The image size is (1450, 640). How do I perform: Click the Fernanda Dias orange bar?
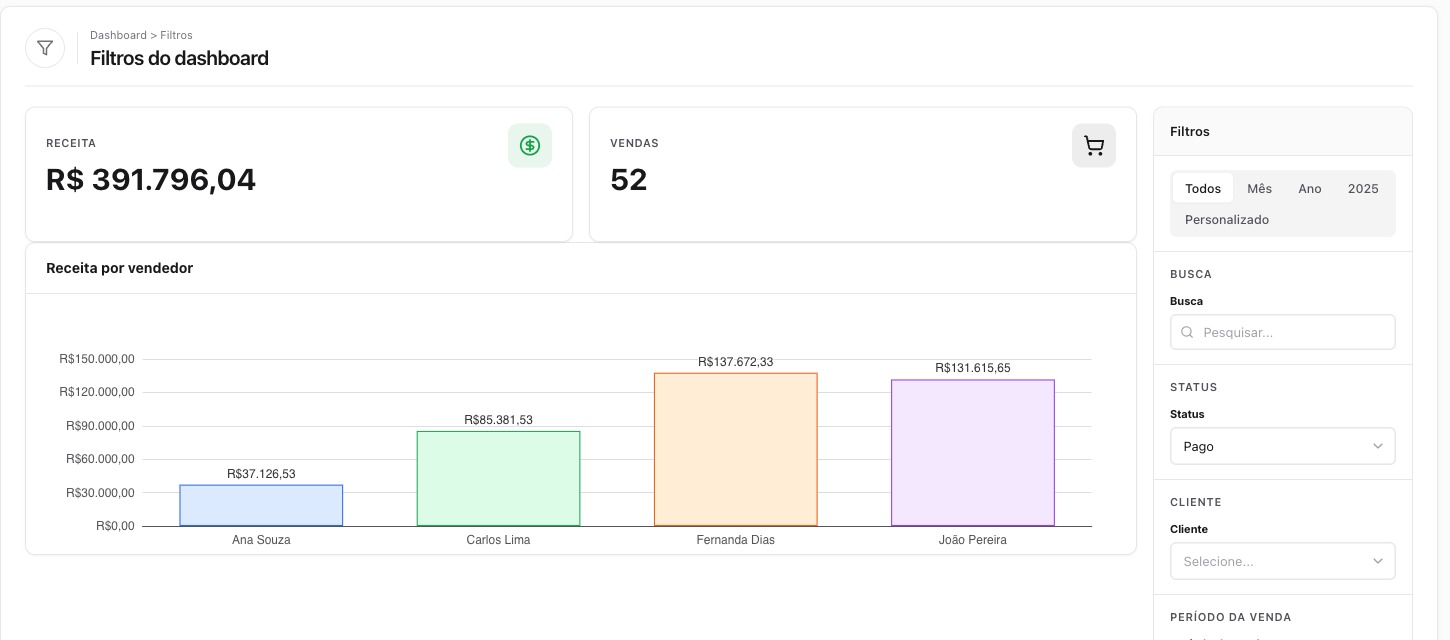736,450
